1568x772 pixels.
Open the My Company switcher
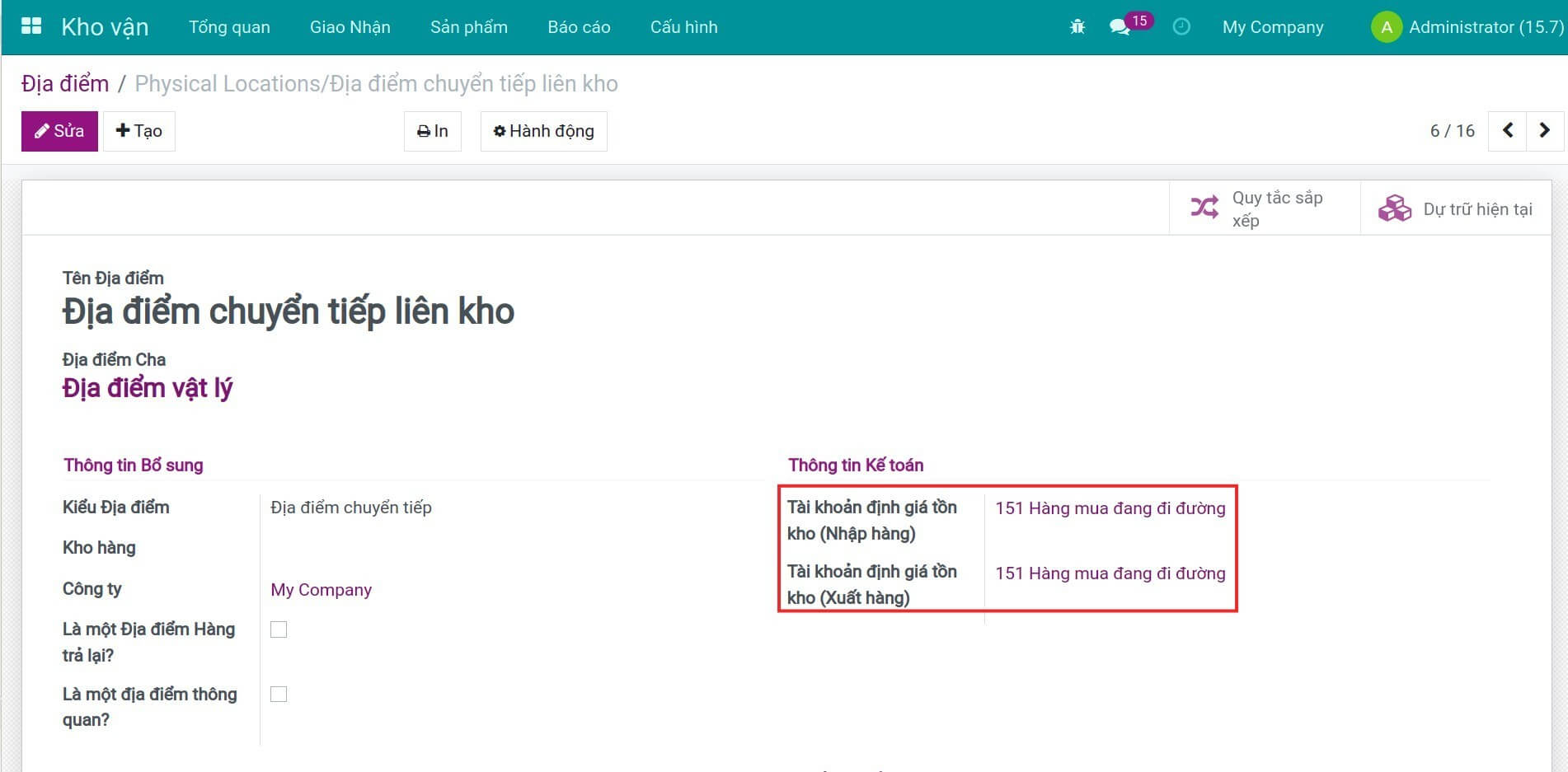point(1272,27)
